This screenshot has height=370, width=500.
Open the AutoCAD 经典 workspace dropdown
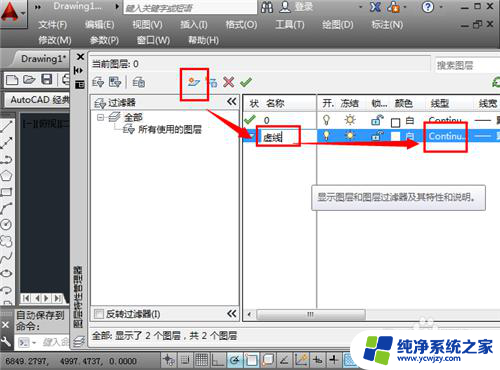[x=37, y=99]
